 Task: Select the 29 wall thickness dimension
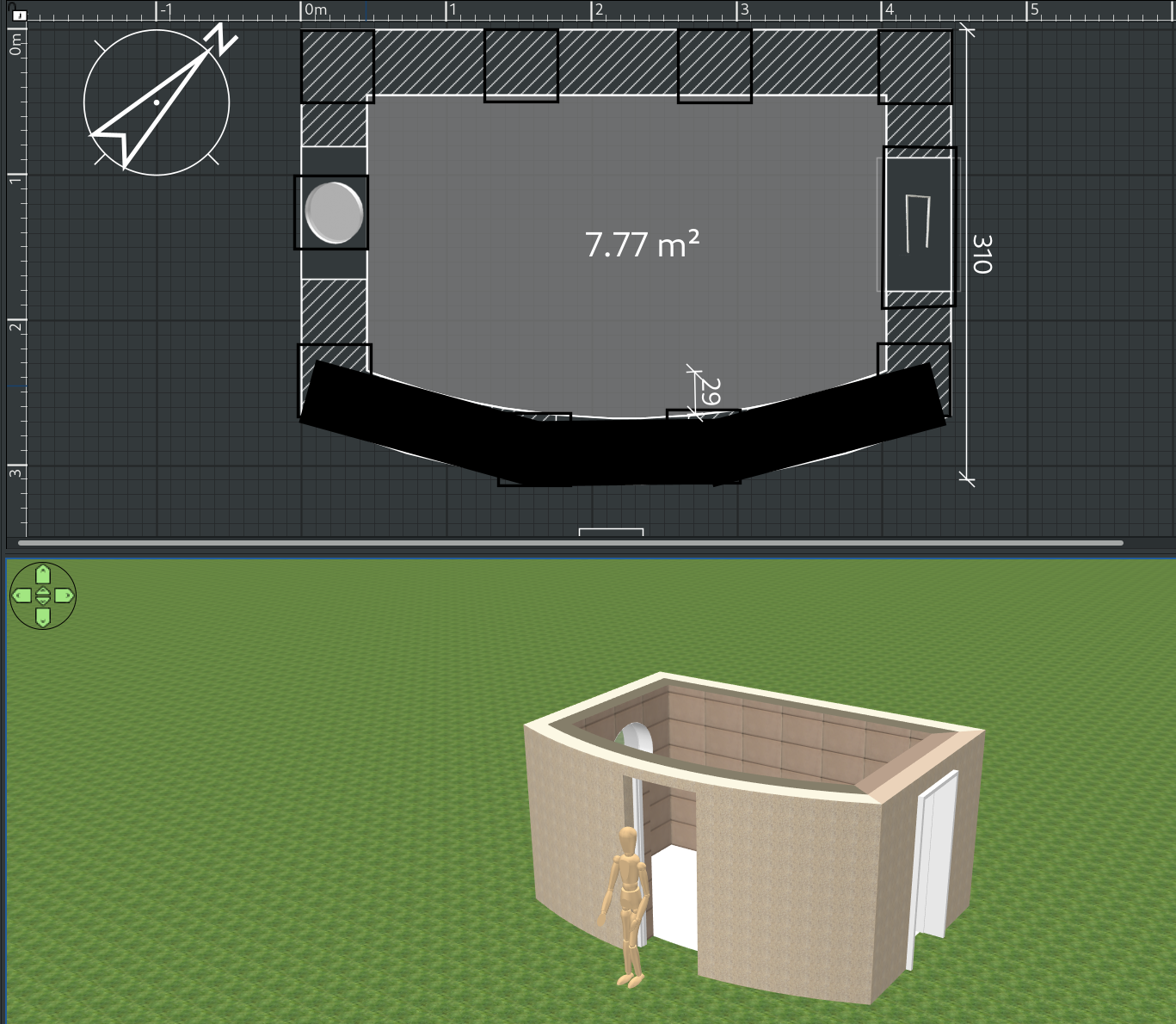710,392
